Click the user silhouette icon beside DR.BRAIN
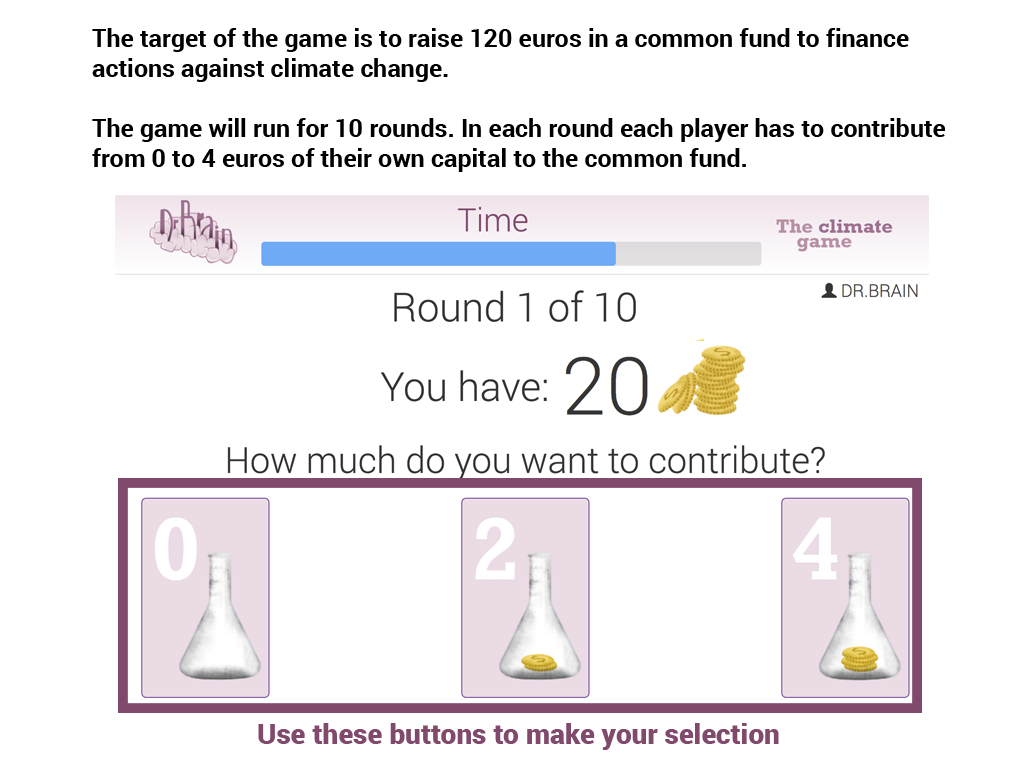The width and height of the screenshot is (1024, 768). pos(828,291)
